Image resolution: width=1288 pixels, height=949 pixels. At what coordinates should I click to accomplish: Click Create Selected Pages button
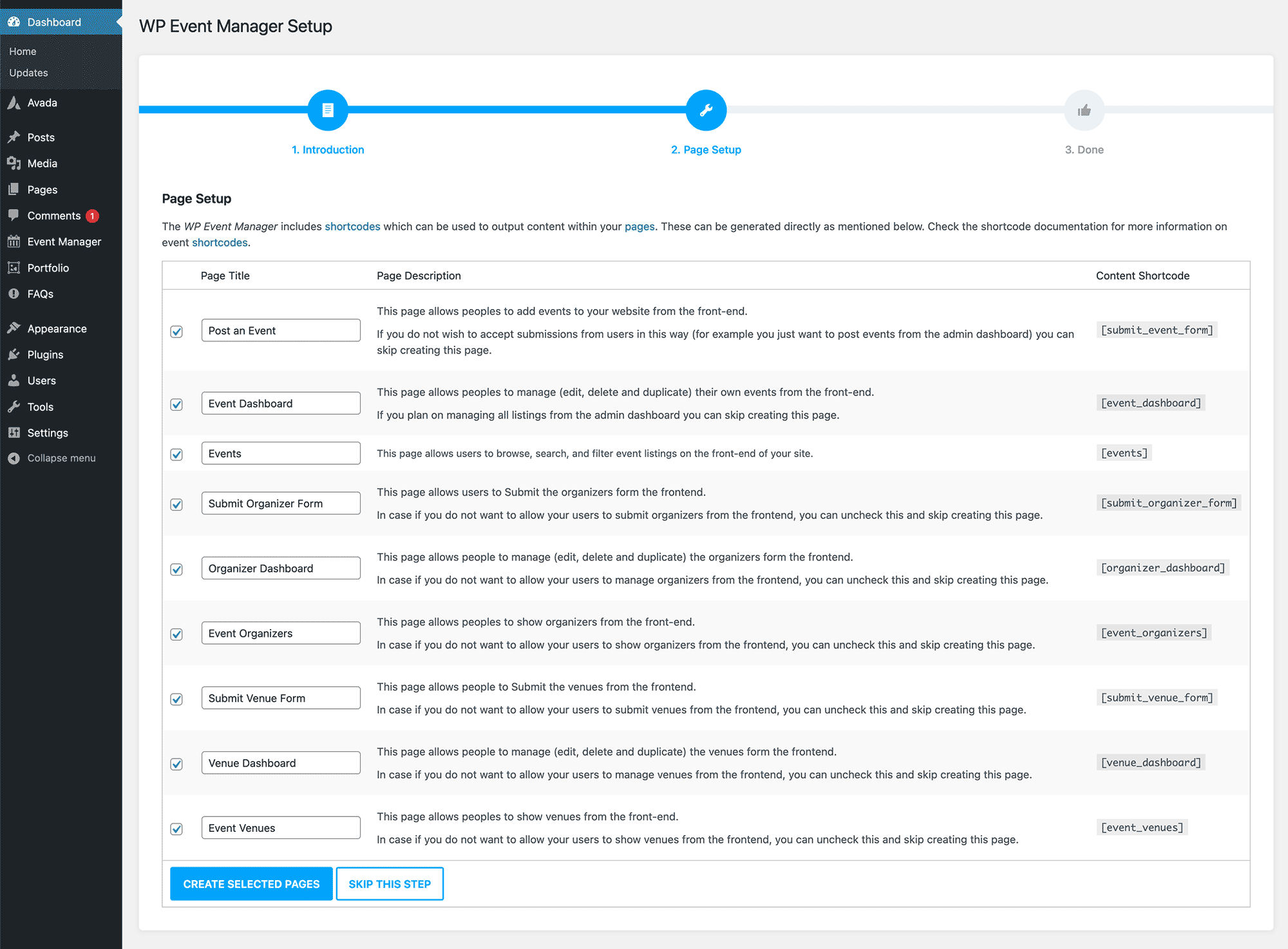tap(251, 883)
